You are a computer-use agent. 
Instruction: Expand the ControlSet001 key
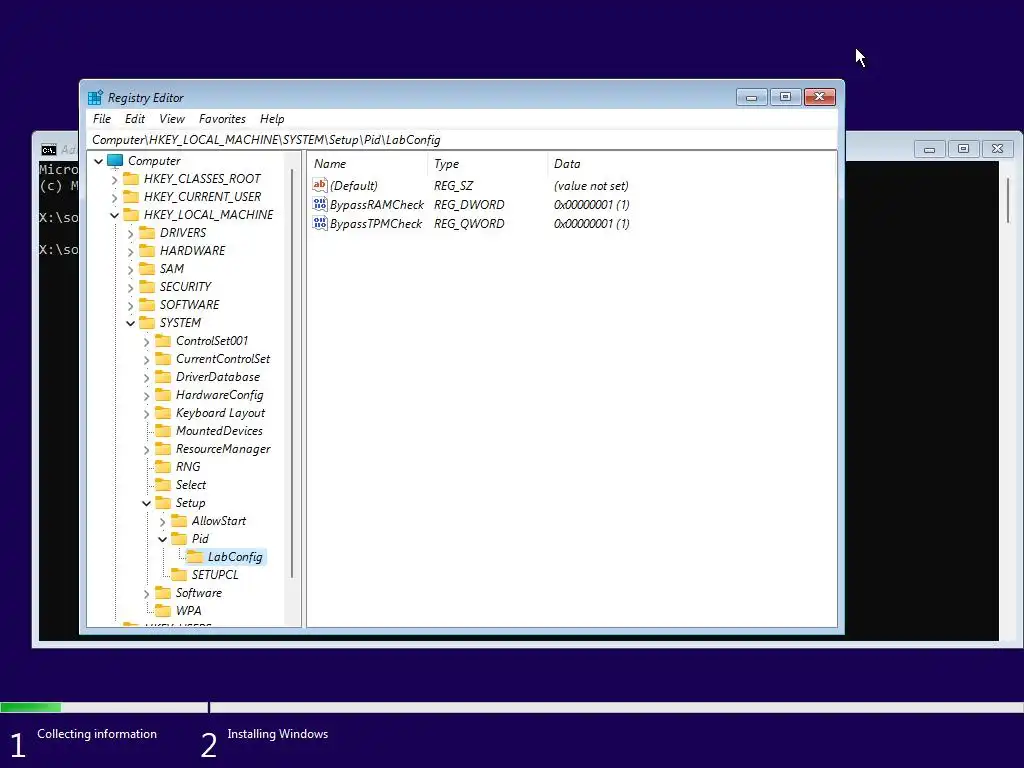146,341
